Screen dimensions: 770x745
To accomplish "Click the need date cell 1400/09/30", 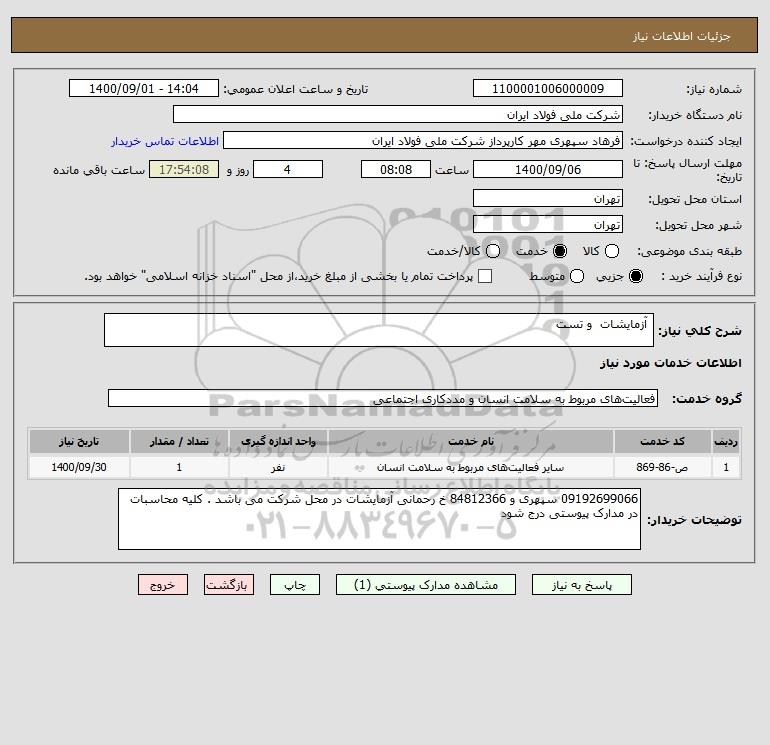I will [x=79, y=467].
